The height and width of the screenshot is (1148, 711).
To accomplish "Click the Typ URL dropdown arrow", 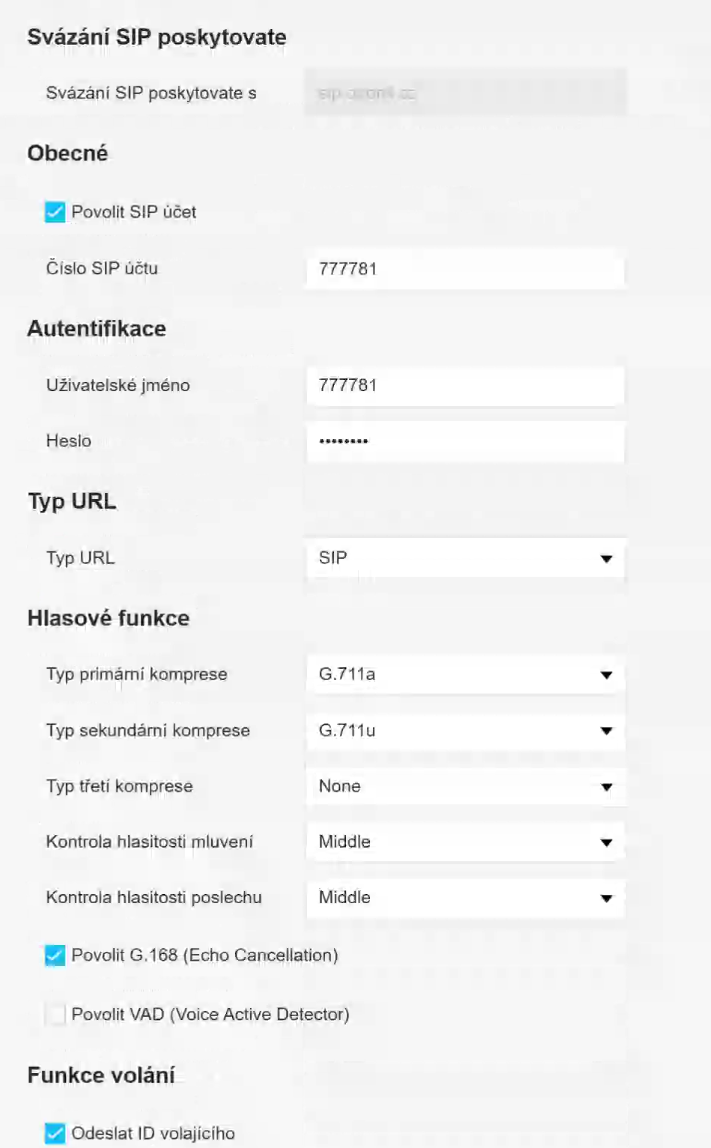I will click(606, 559).
